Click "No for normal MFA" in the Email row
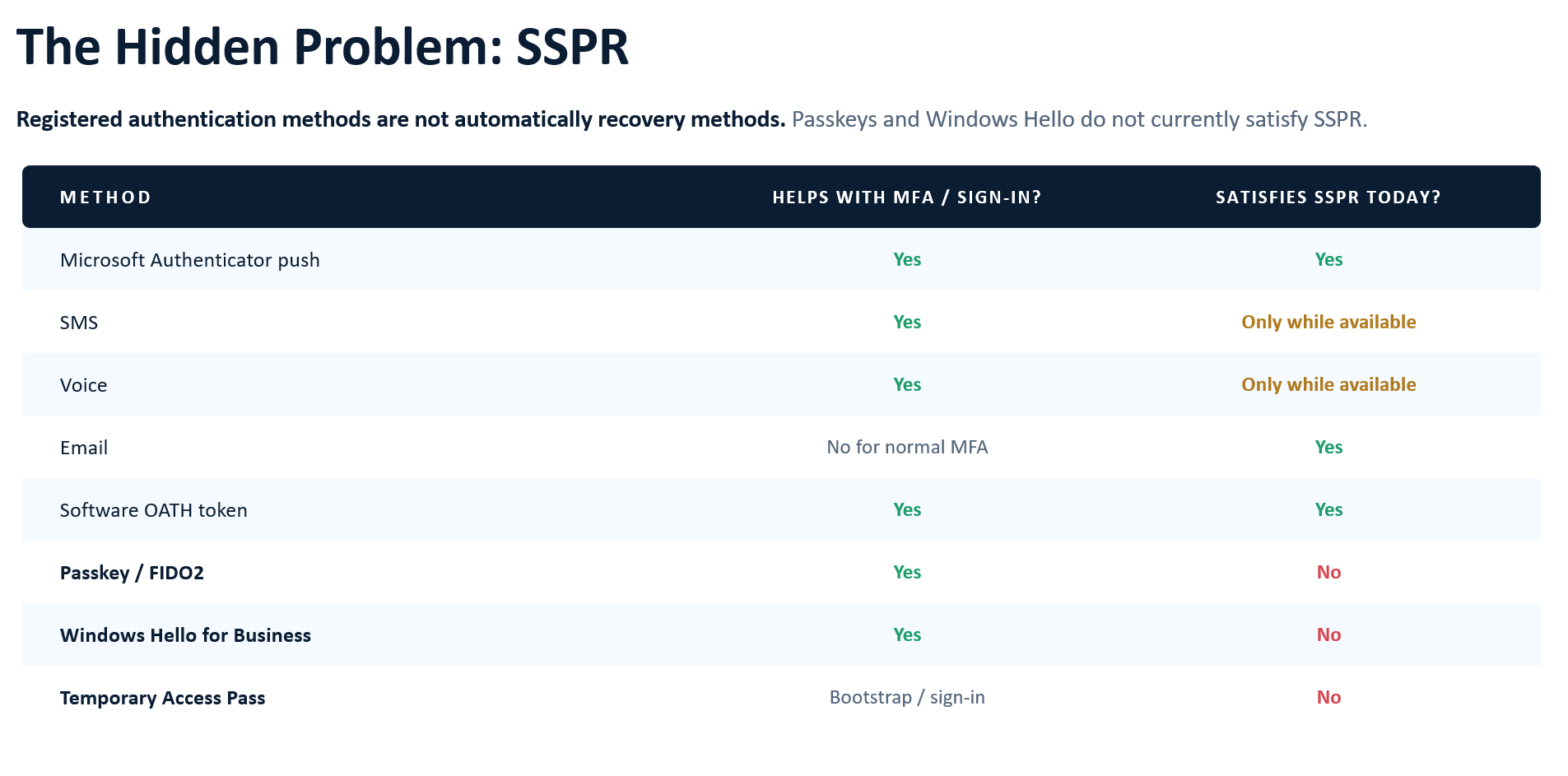Image resolution: width=1568 pixels, height=776 pixels. pos(907,447)
